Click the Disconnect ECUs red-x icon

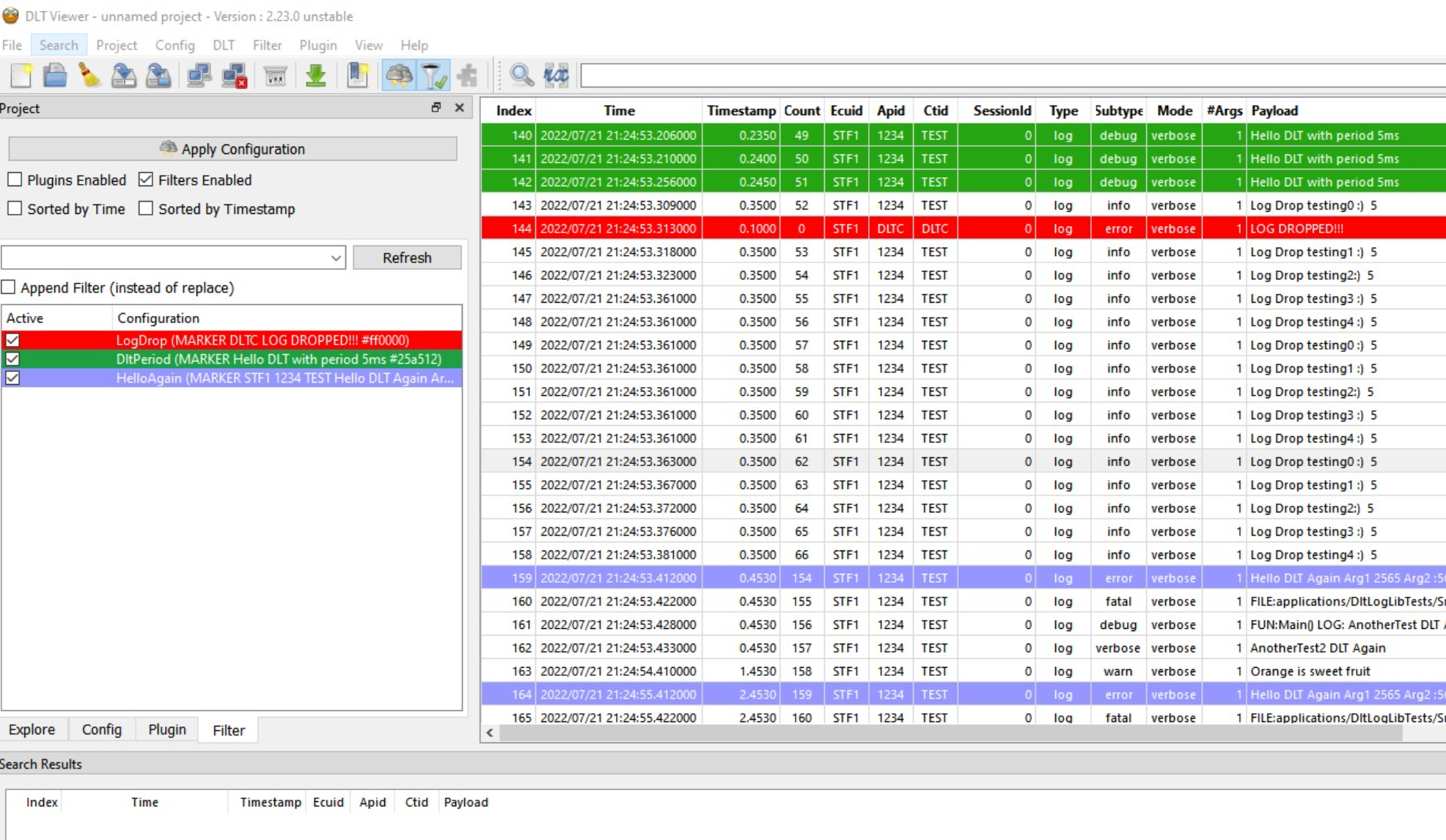234,75
